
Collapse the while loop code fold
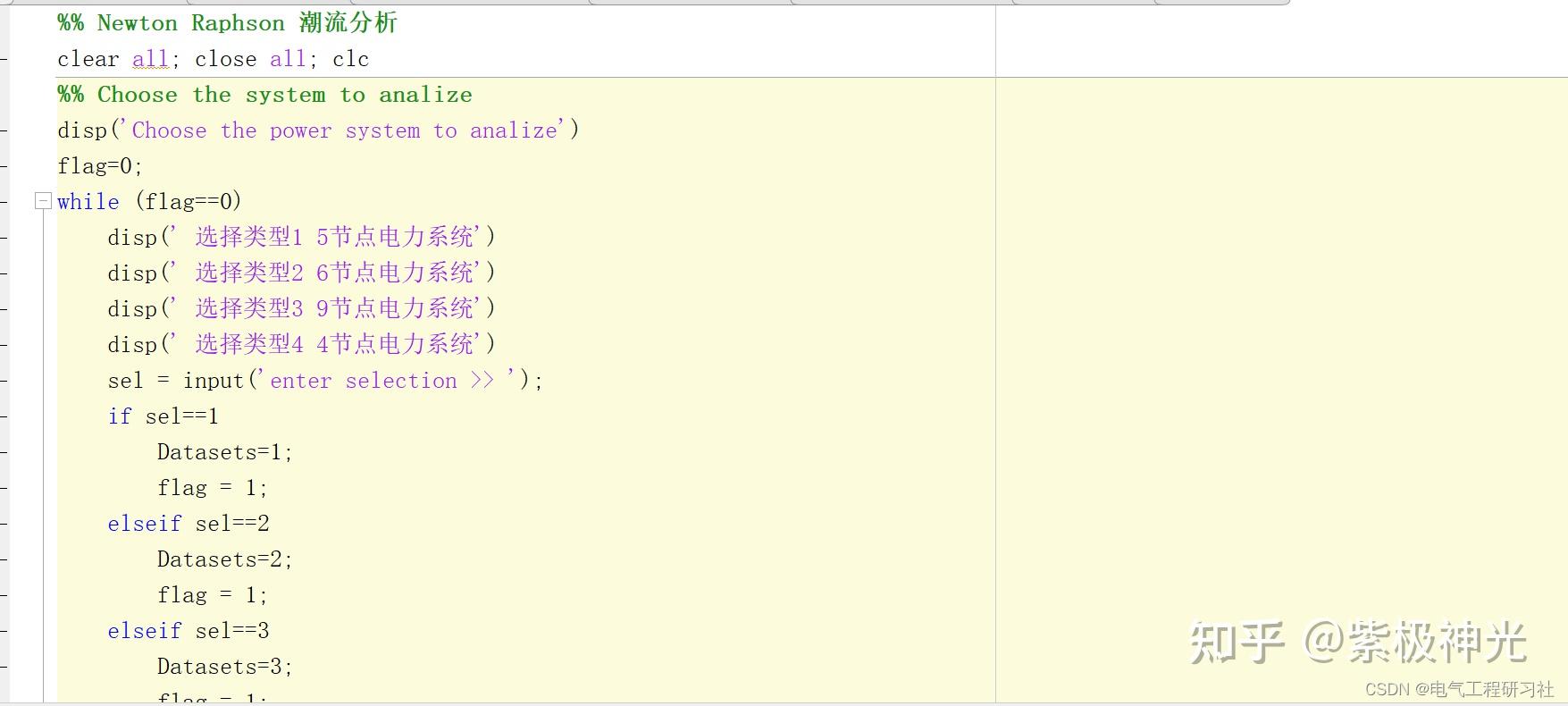(43, 201)
